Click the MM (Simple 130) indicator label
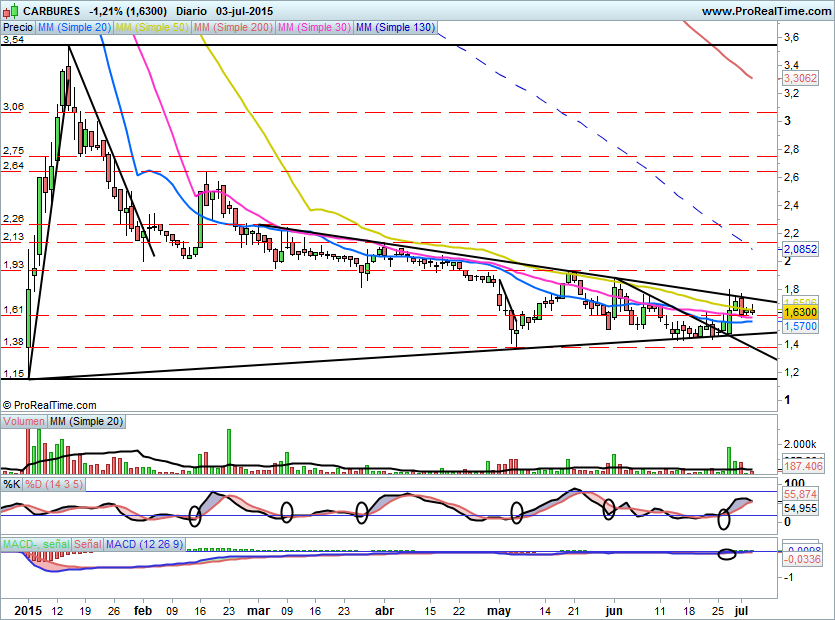Screen dimensions: 835x620 pos(395,29)
